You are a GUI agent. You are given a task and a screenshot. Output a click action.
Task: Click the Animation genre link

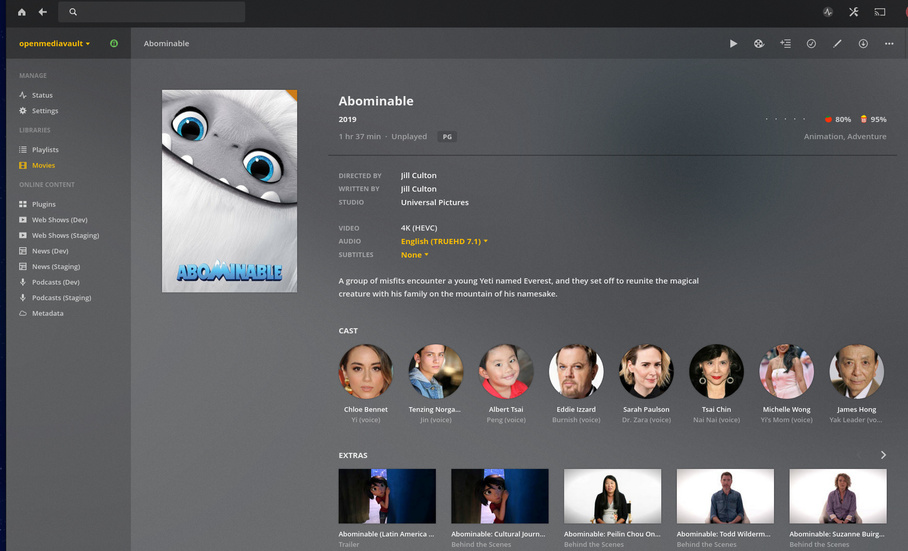click(x=823, y=137)
